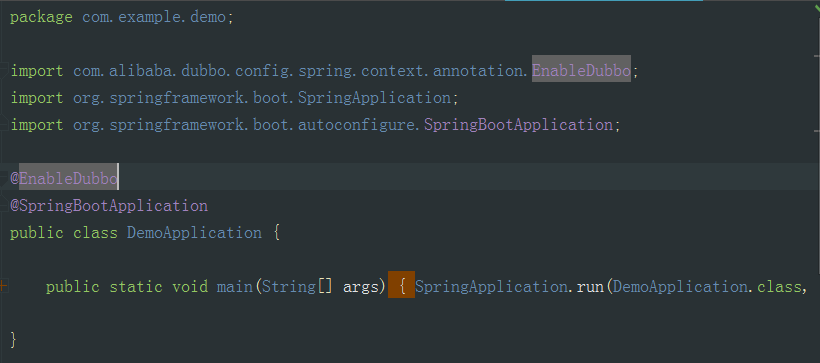This screenshot has width=820, height=363.
Task: Click the com.example.demo package name
Action: [x=154, y=17]
